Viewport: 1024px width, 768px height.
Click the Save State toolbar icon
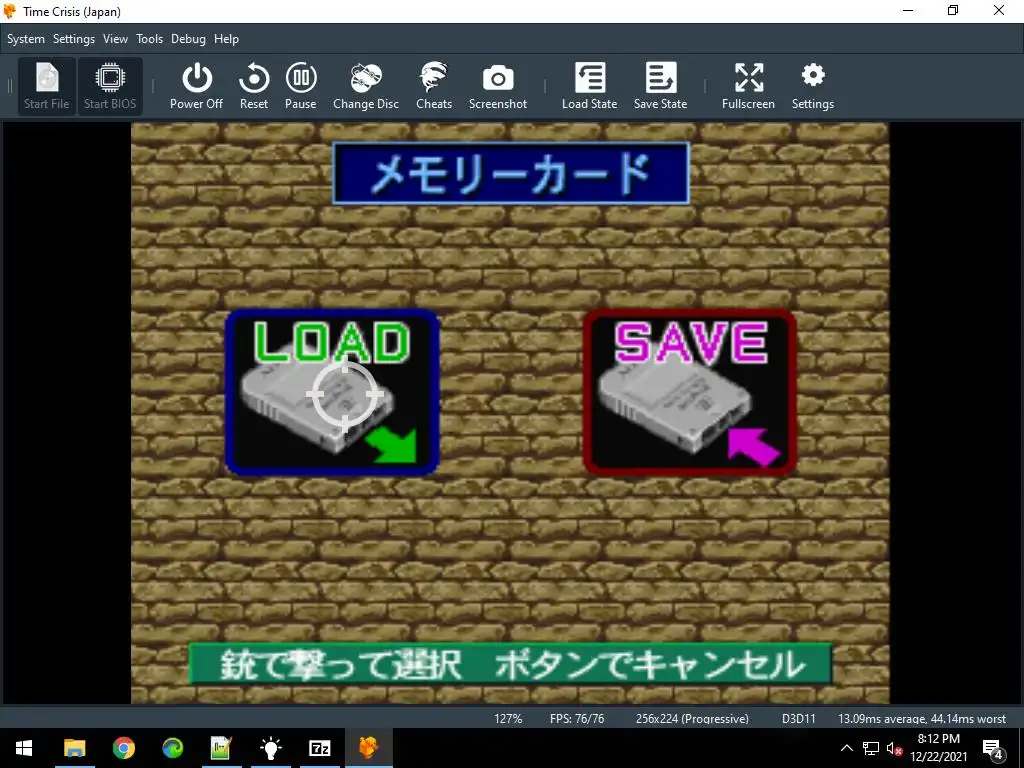click(661, 86)
